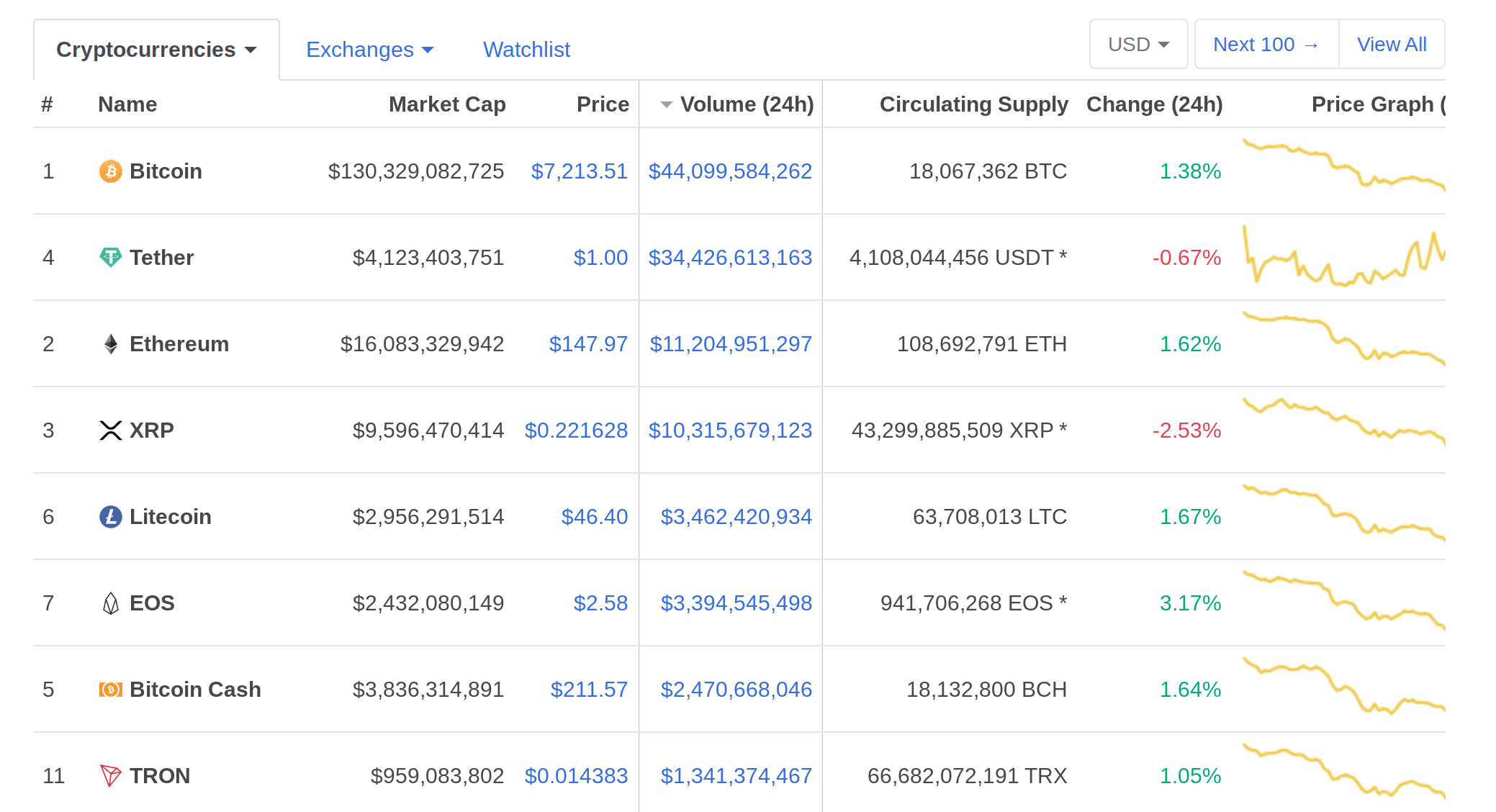Click Ethereum market cap $16,083,329,942
This screenshot has width=1496, height=812.
coord(422,344)
